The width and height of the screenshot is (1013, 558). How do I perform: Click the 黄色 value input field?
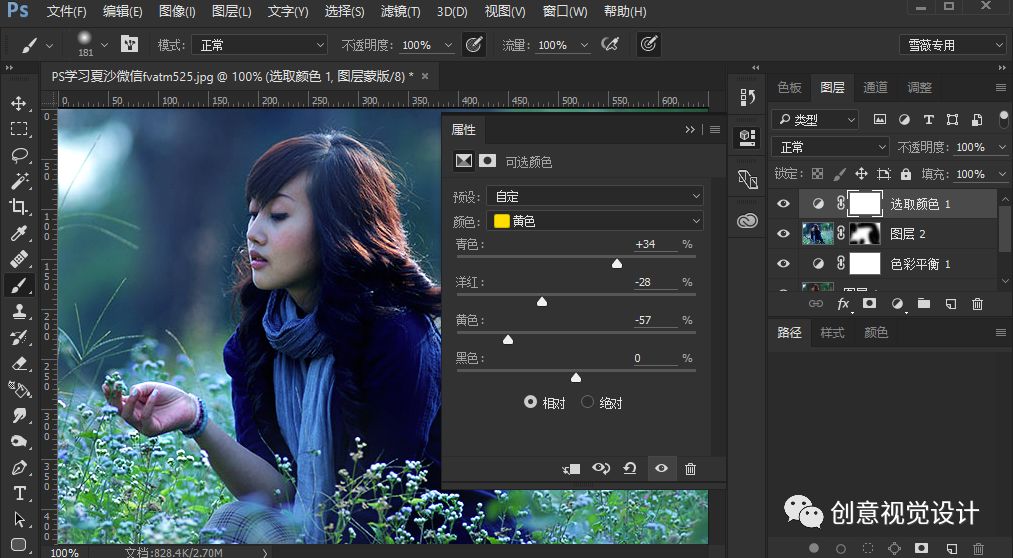click(654, 320)
